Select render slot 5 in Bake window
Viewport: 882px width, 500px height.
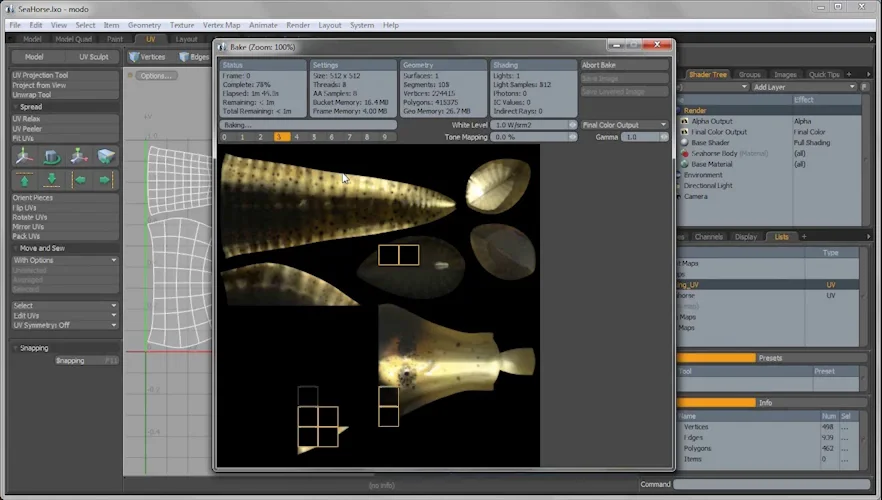314,137
